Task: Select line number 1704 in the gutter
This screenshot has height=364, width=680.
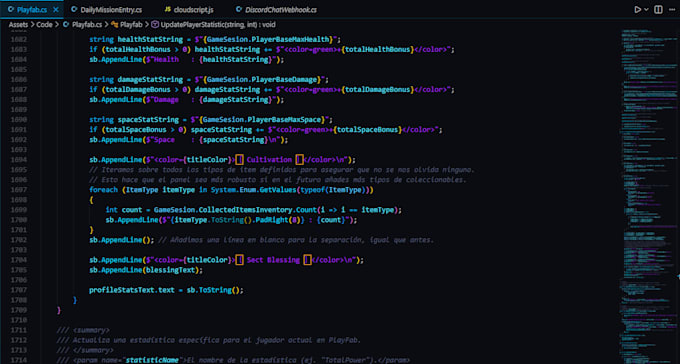Action: click(18, 259)
